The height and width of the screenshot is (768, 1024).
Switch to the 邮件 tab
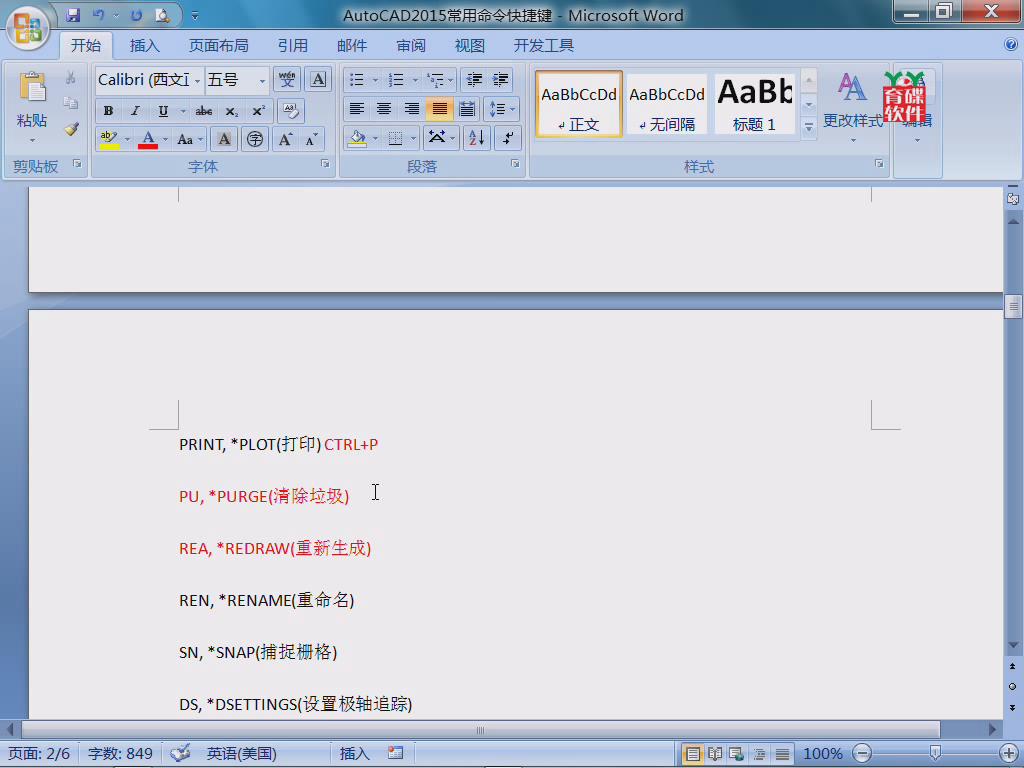tap(351, 46)
